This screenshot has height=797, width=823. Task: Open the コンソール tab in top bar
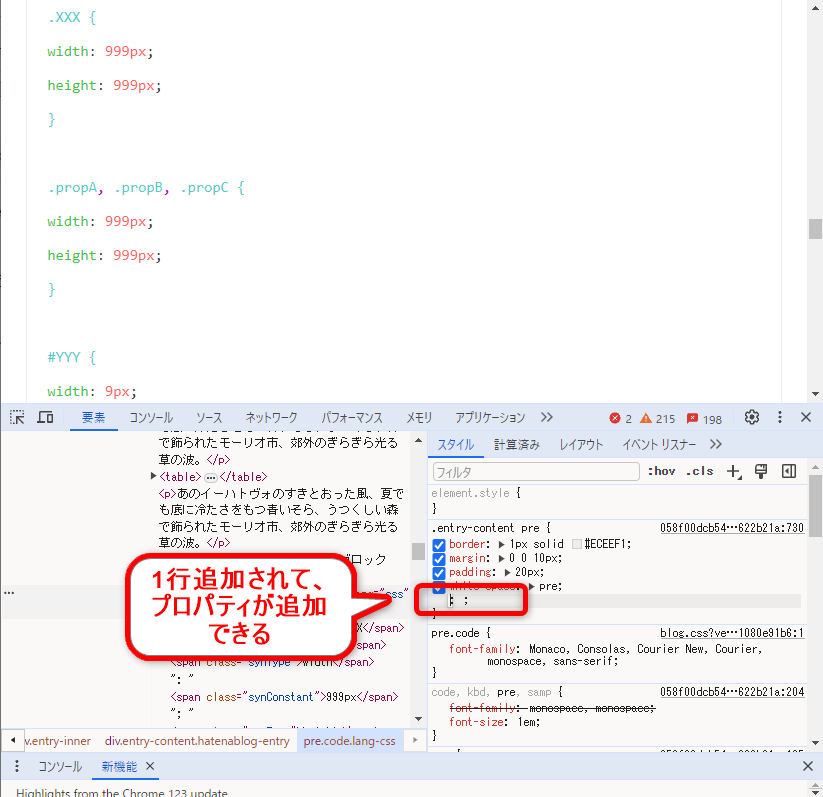point(151,417)
